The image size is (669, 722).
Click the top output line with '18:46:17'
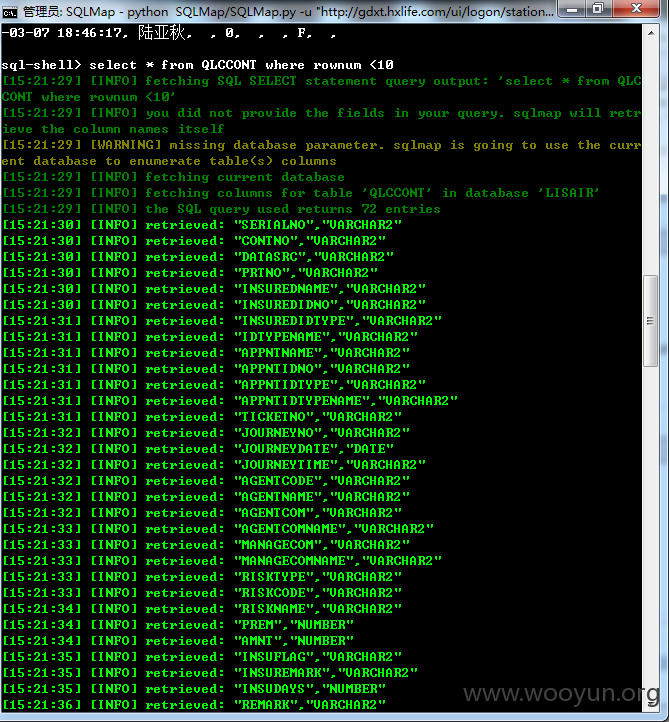click(169, 33)
